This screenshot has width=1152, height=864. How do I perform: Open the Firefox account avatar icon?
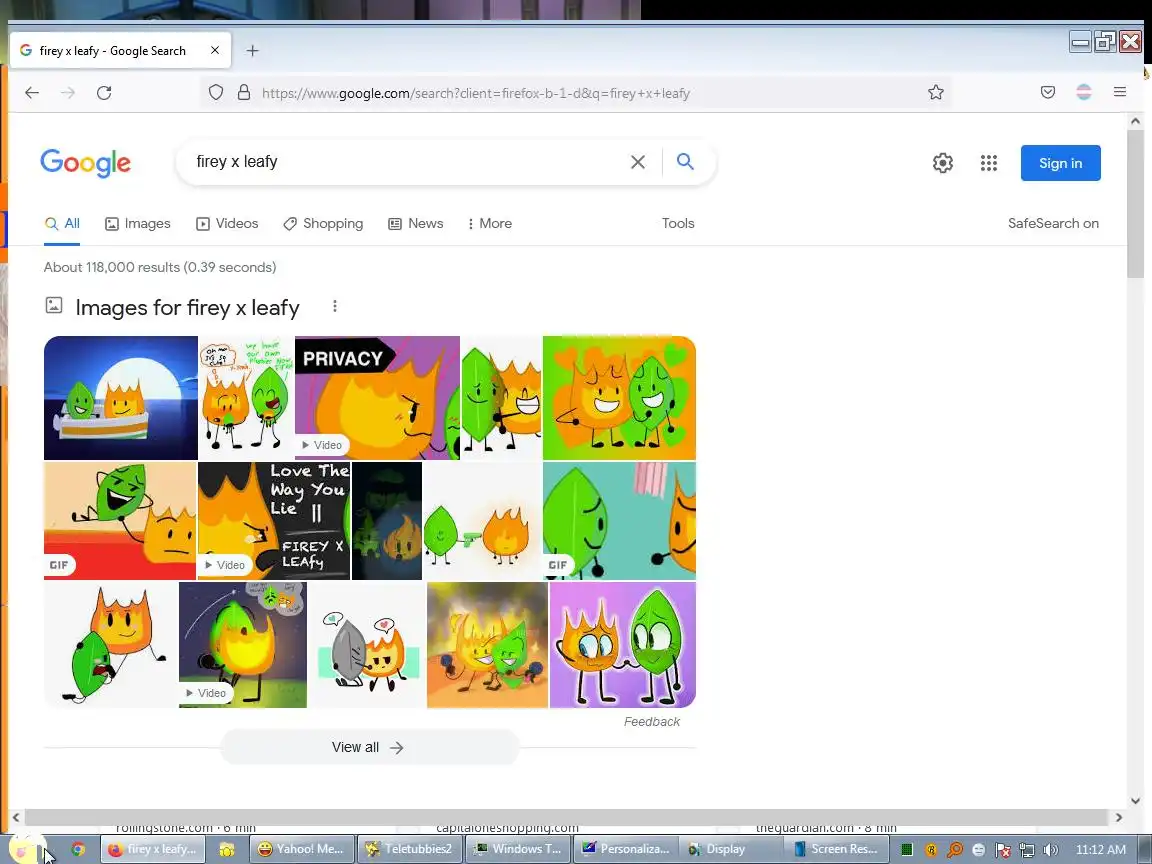(1084, 93)
